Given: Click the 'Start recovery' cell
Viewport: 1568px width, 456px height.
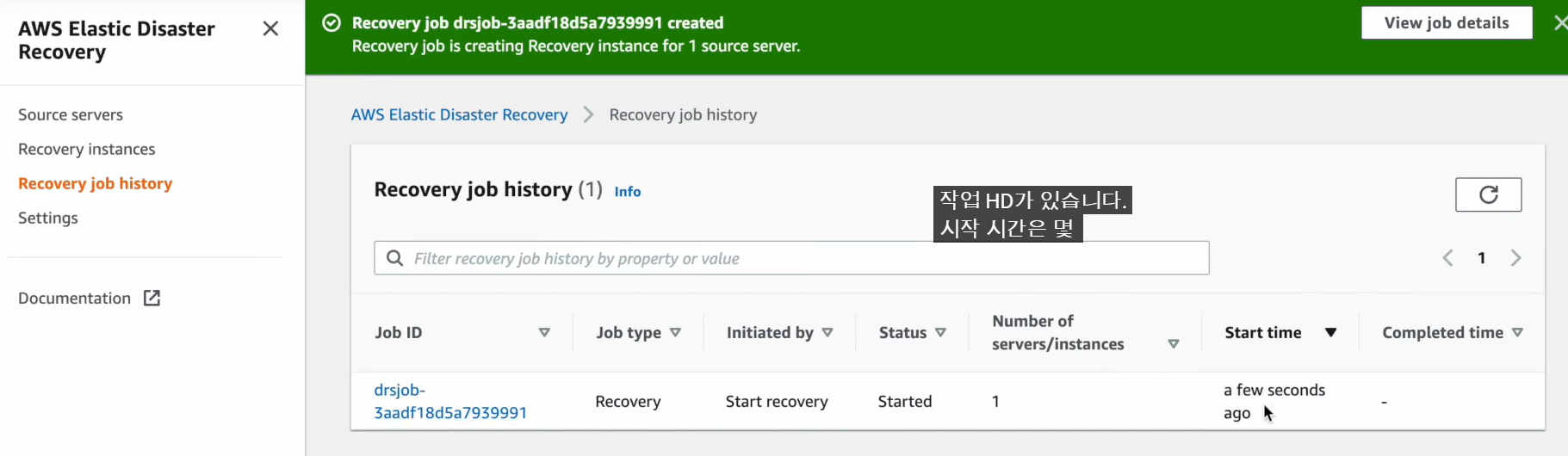Looking at the screenshot, I should [x=777, y=401].
